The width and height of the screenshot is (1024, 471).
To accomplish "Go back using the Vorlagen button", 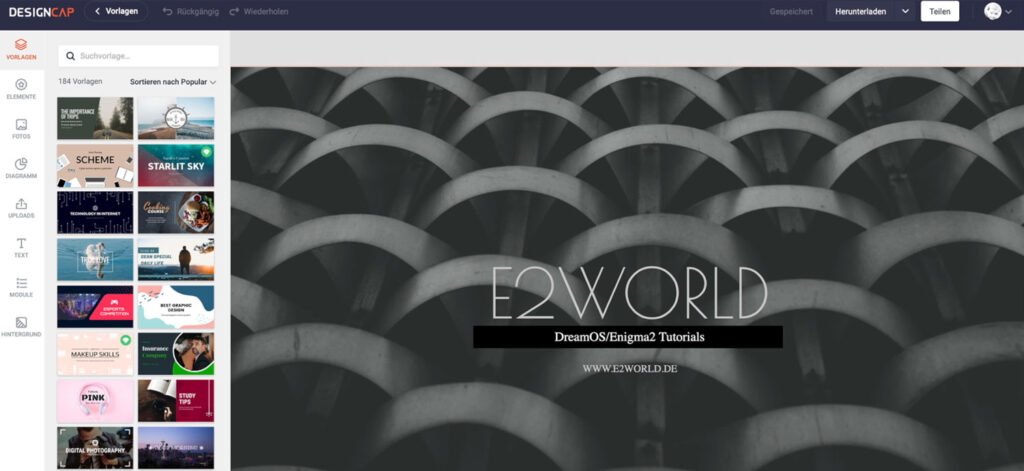I will [116, 12].
